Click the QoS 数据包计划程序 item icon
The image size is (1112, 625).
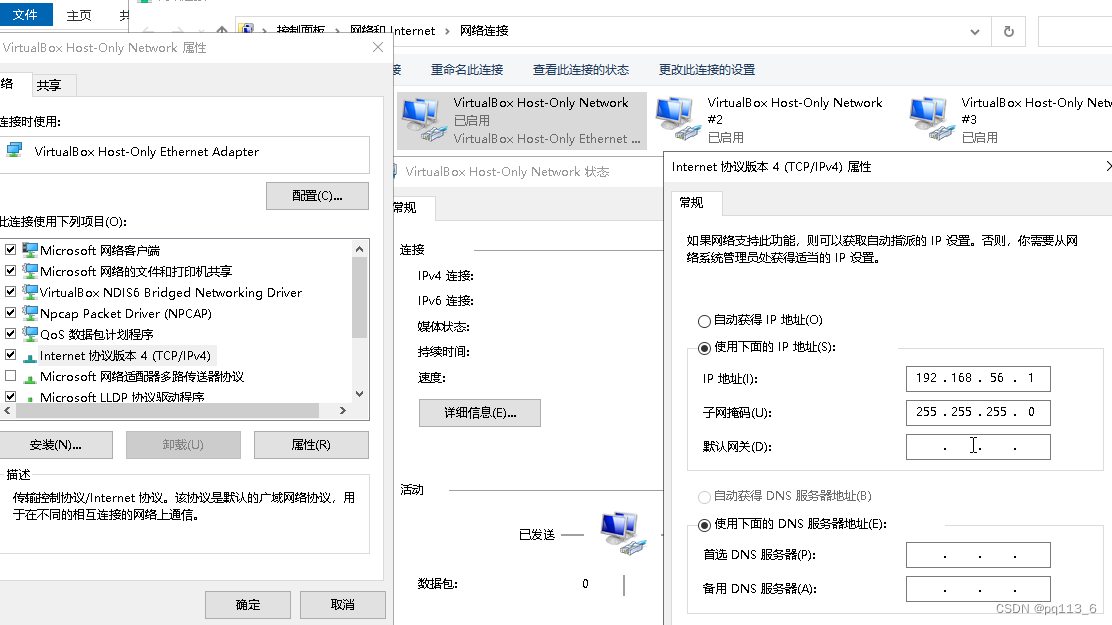pos(30,333)
